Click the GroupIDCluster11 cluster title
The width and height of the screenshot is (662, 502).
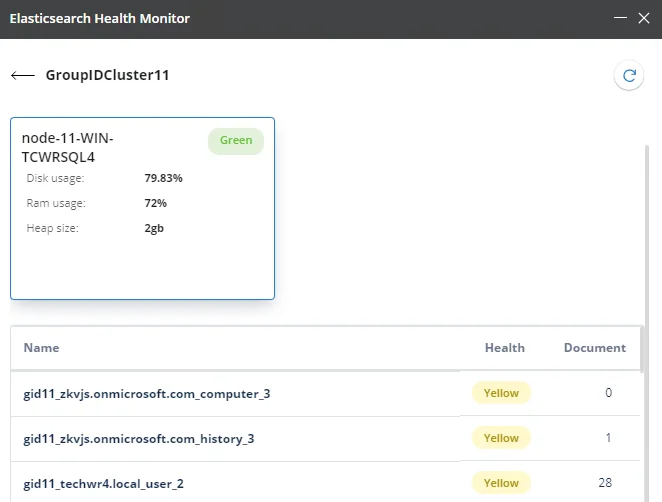(107, 75)
